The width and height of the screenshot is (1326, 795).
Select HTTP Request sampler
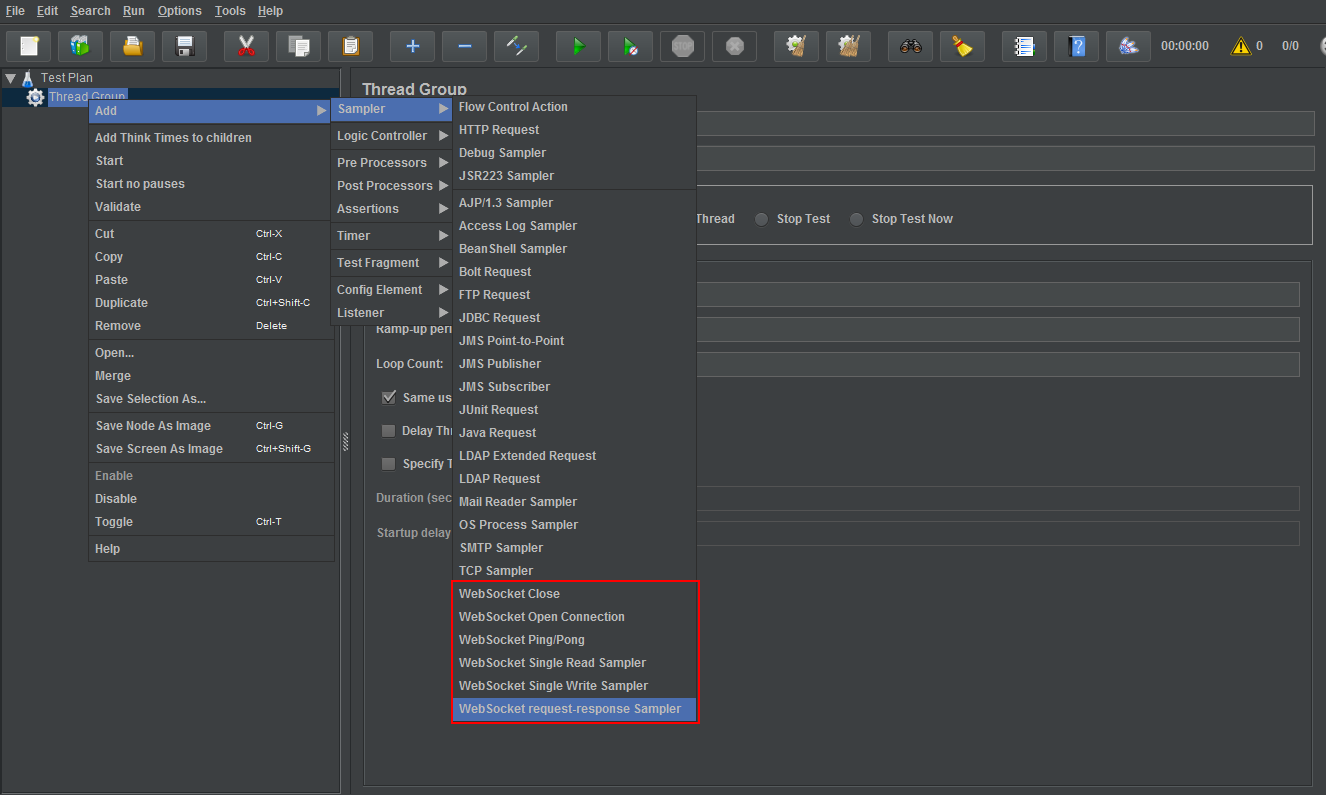click(x=574, y=130)
